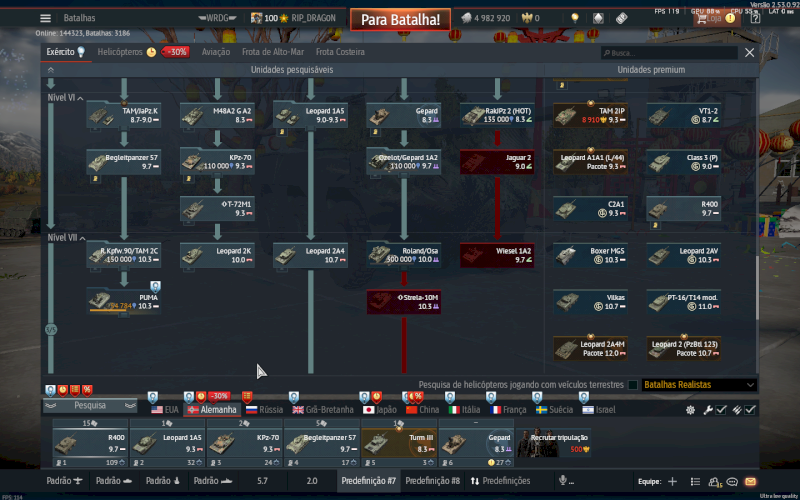Click the lightbulb hints icon in top bar
Viewport: 800px width, 500px height.
click(574, 18)
